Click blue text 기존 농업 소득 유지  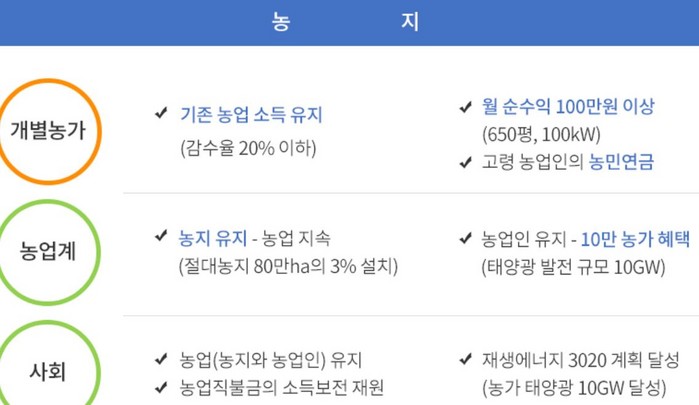(x=251, y=115)
